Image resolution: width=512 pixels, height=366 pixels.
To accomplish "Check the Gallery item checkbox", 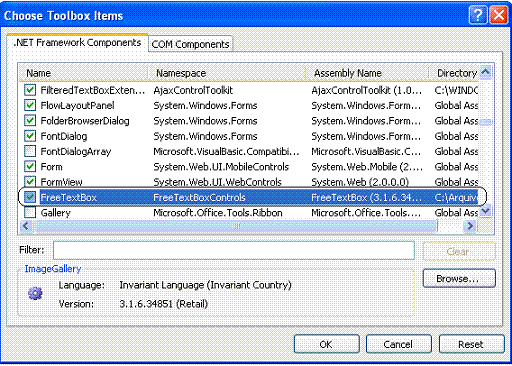I will 30,213.
